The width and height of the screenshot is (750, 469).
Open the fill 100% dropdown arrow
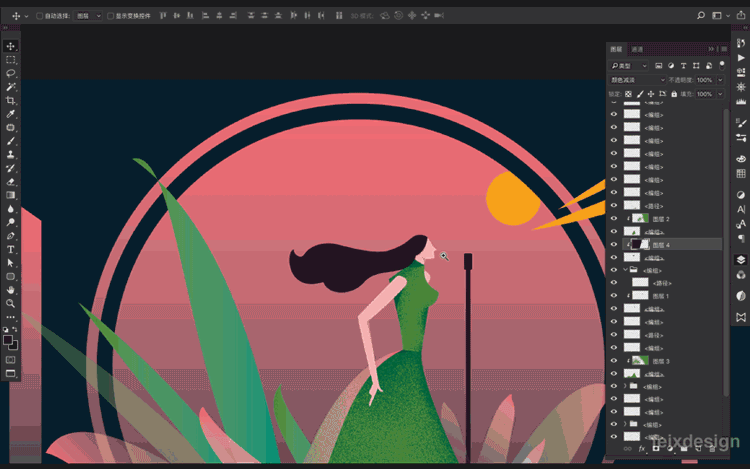click(x=720, y=94)
